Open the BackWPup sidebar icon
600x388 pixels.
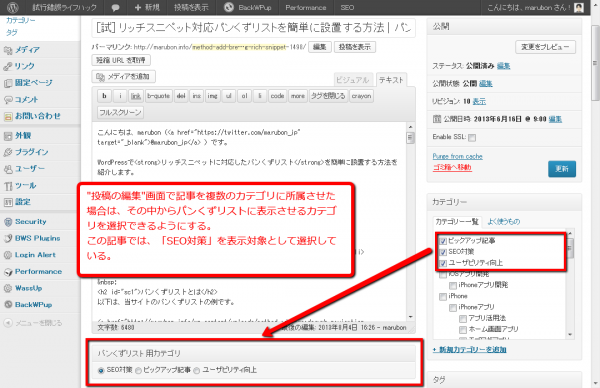point(8,305)
